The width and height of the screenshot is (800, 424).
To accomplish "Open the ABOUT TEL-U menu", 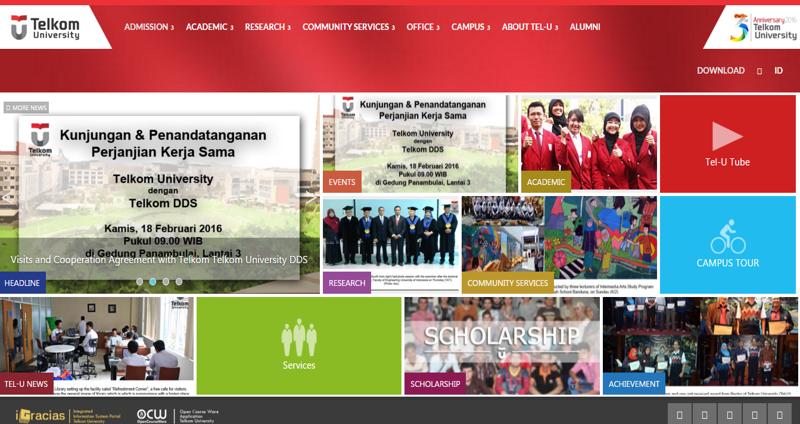I will (x=530, y=27).
